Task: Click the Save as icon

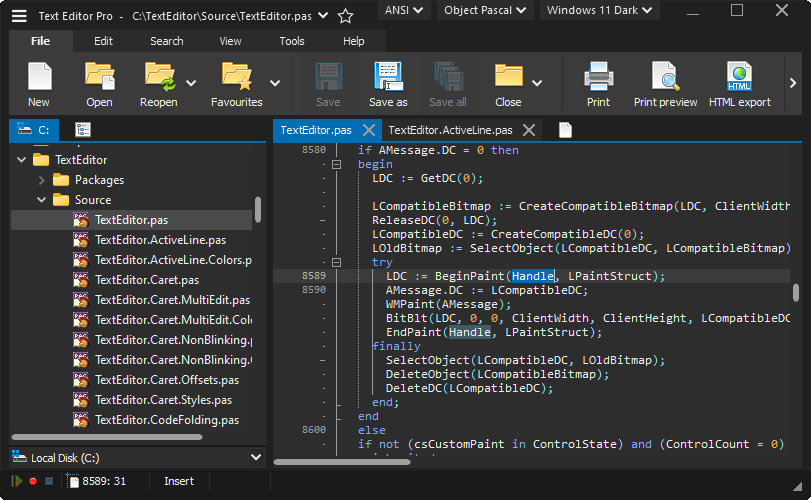Action: point(388,77)
